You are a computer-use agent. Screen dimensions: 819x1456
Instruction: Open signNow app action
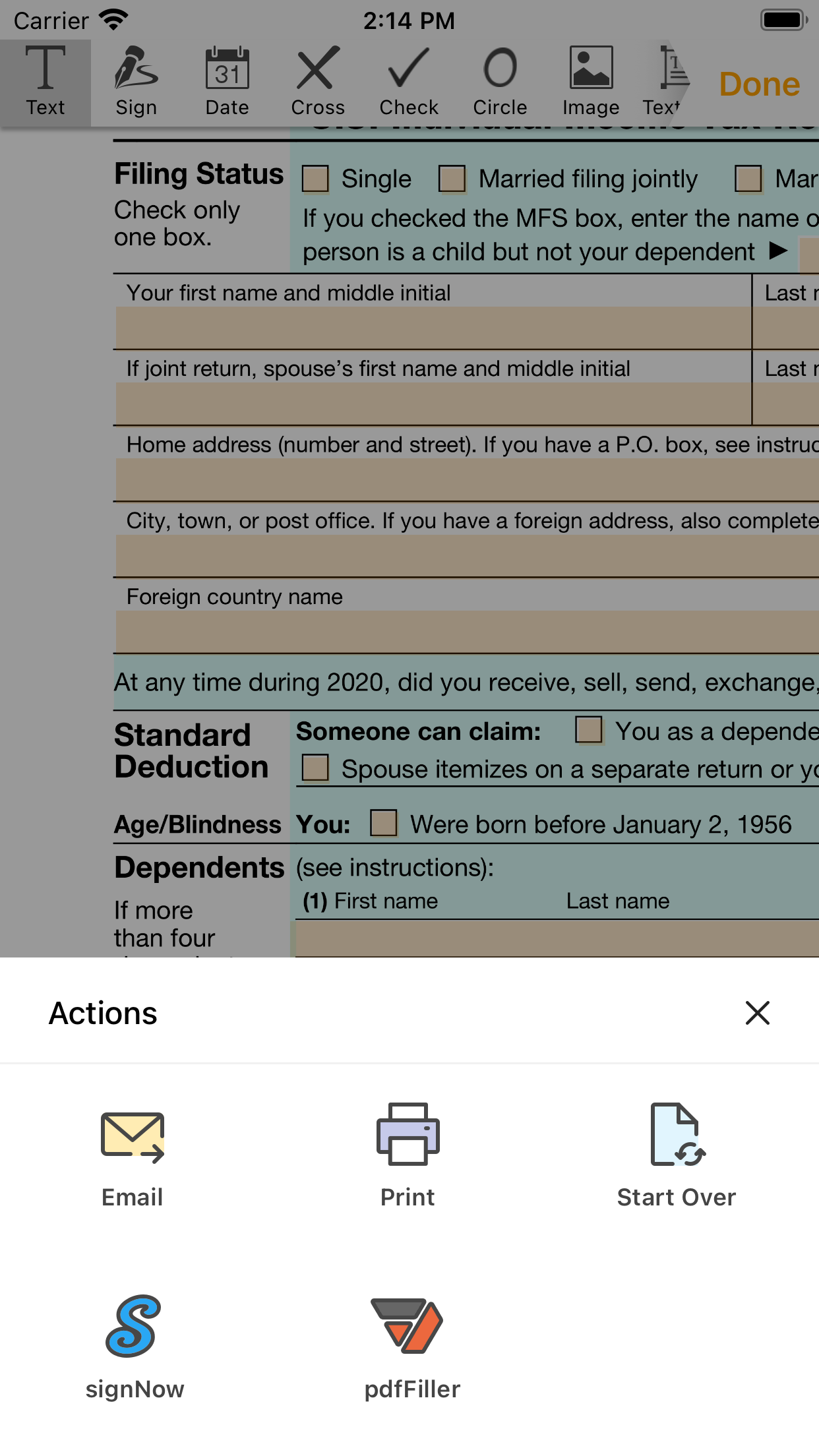135,1347
